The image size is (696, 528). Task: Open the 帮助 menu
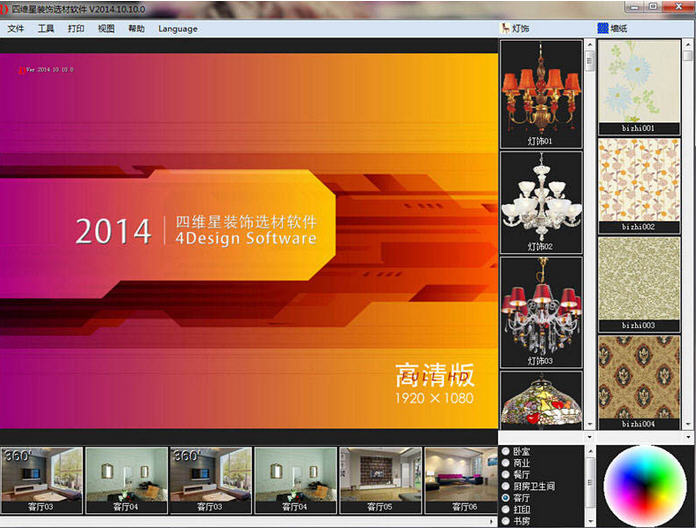pyautogui.click(x=136, y=29)
